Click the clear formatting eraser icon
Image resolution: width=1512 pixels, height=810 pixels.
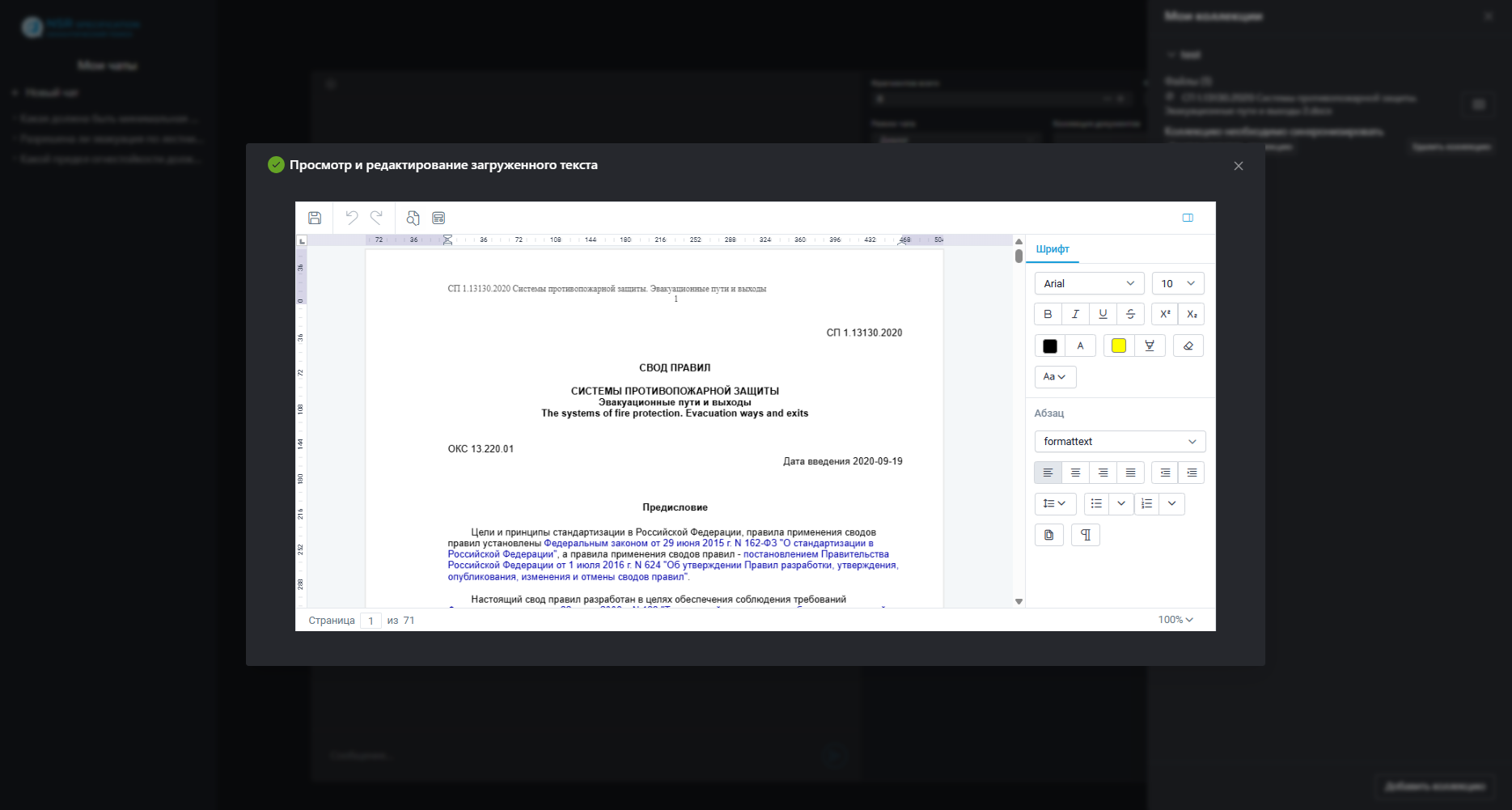[x=1188, y=346]
